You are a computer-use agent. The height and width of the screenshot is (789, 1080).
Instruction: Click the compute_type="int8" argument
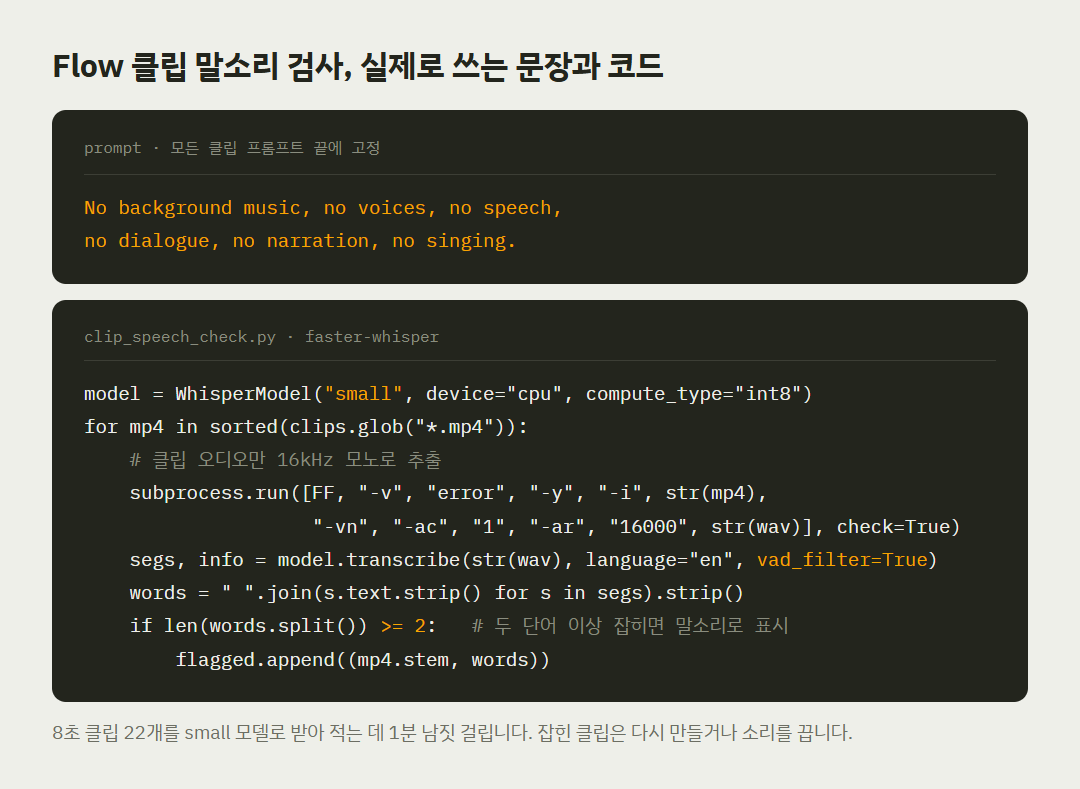693,394
